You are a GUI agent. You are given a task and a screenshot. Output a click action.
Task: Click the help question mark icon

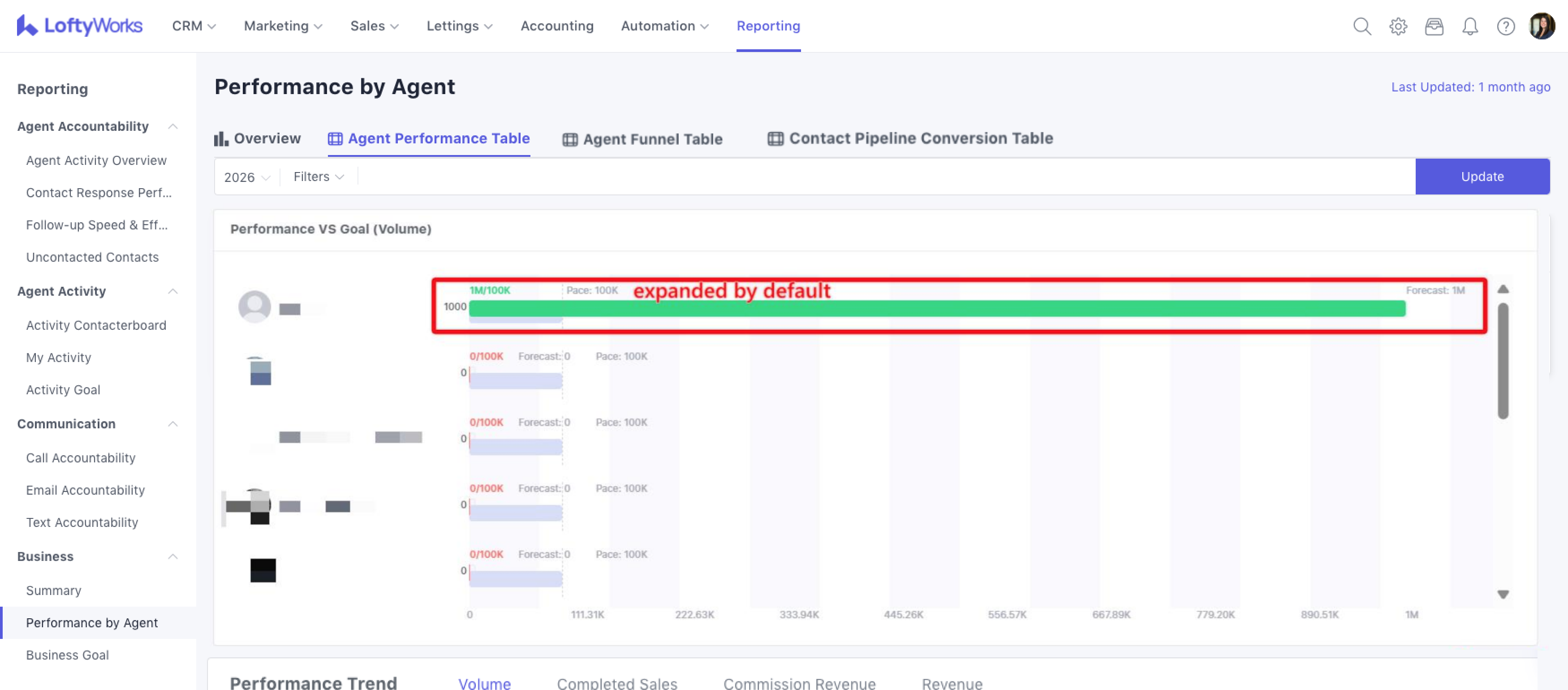pyautogui.click(x=1505, y=26)
